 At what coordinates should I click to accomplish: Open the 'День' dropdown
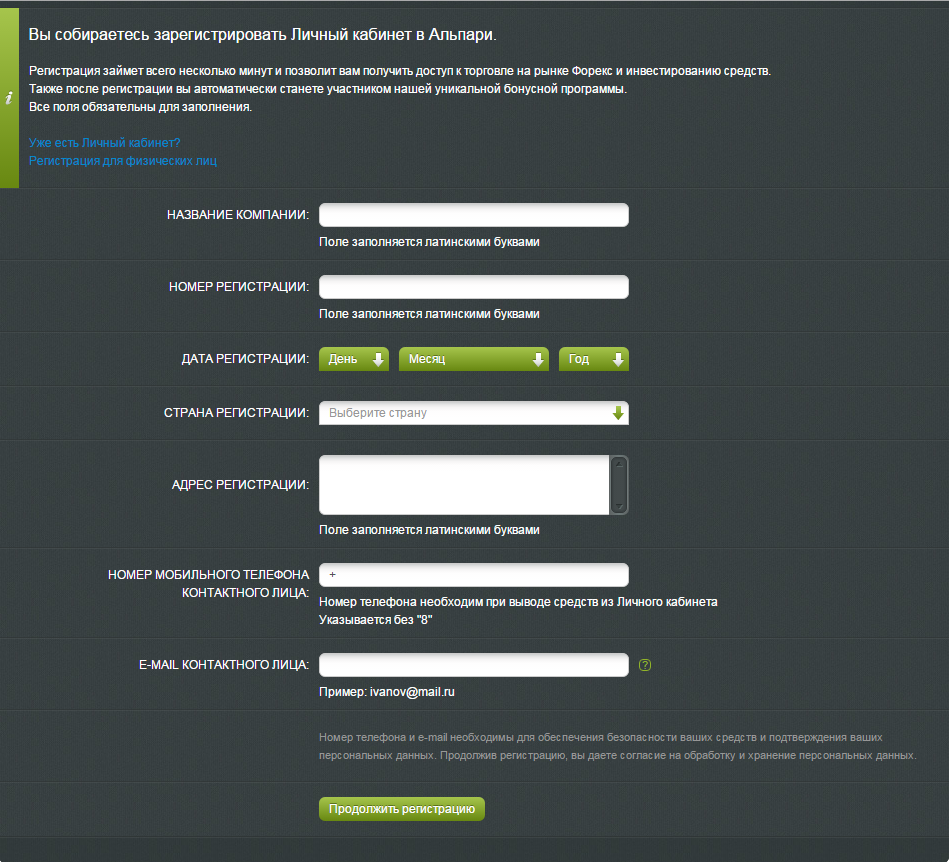353,359
